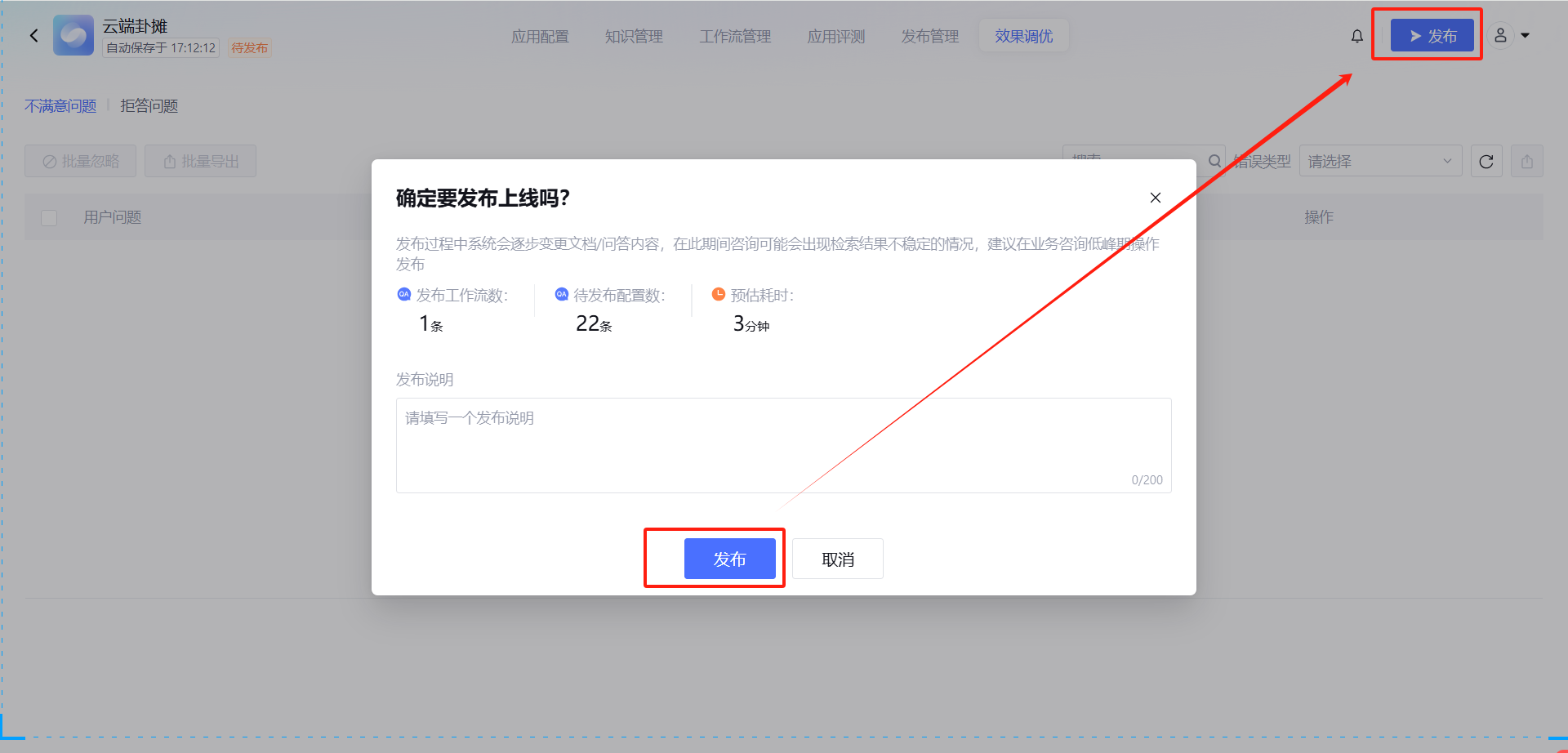Click the 预估耗时 clock icon
This screenshot has width=1568, height=753.
[x=719, y=295]
